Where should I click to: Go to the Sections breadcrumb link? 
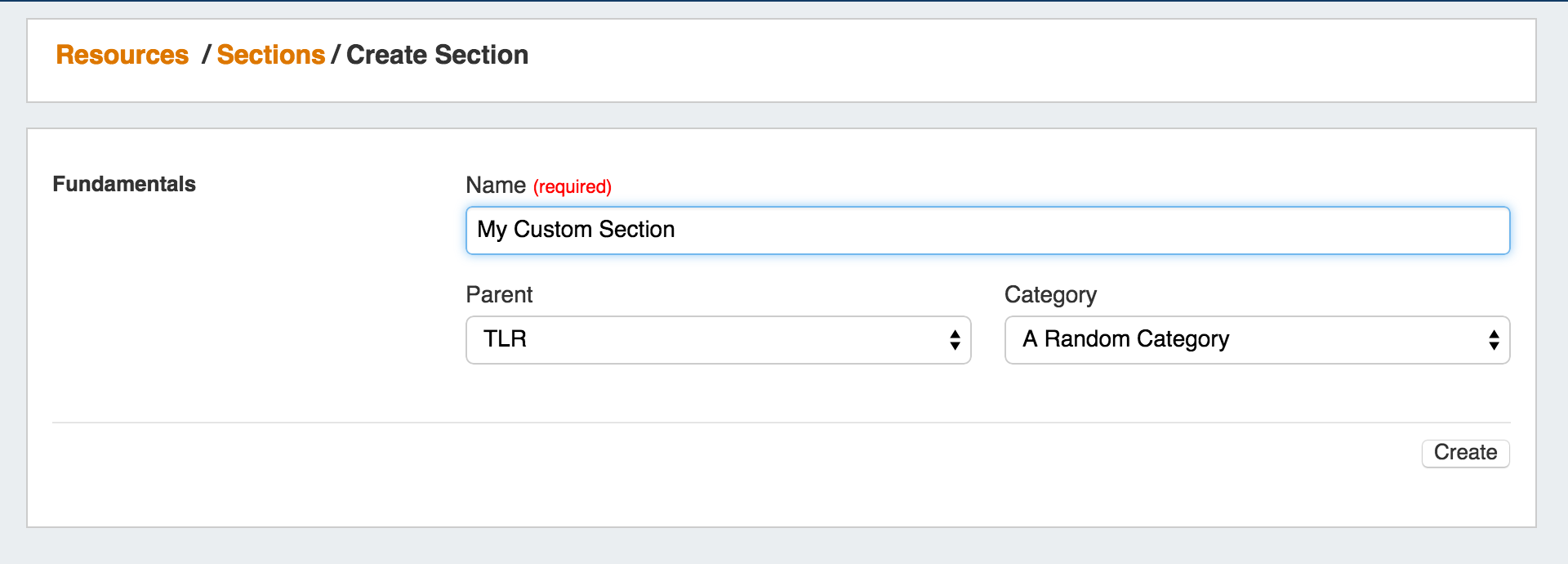tap(270, 55)
